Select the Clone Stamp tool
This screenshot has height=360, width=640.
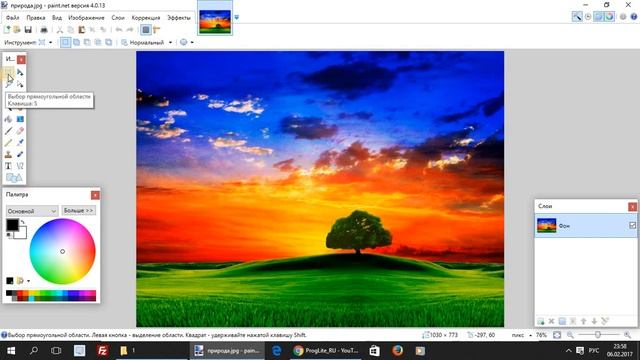[8, 154]
